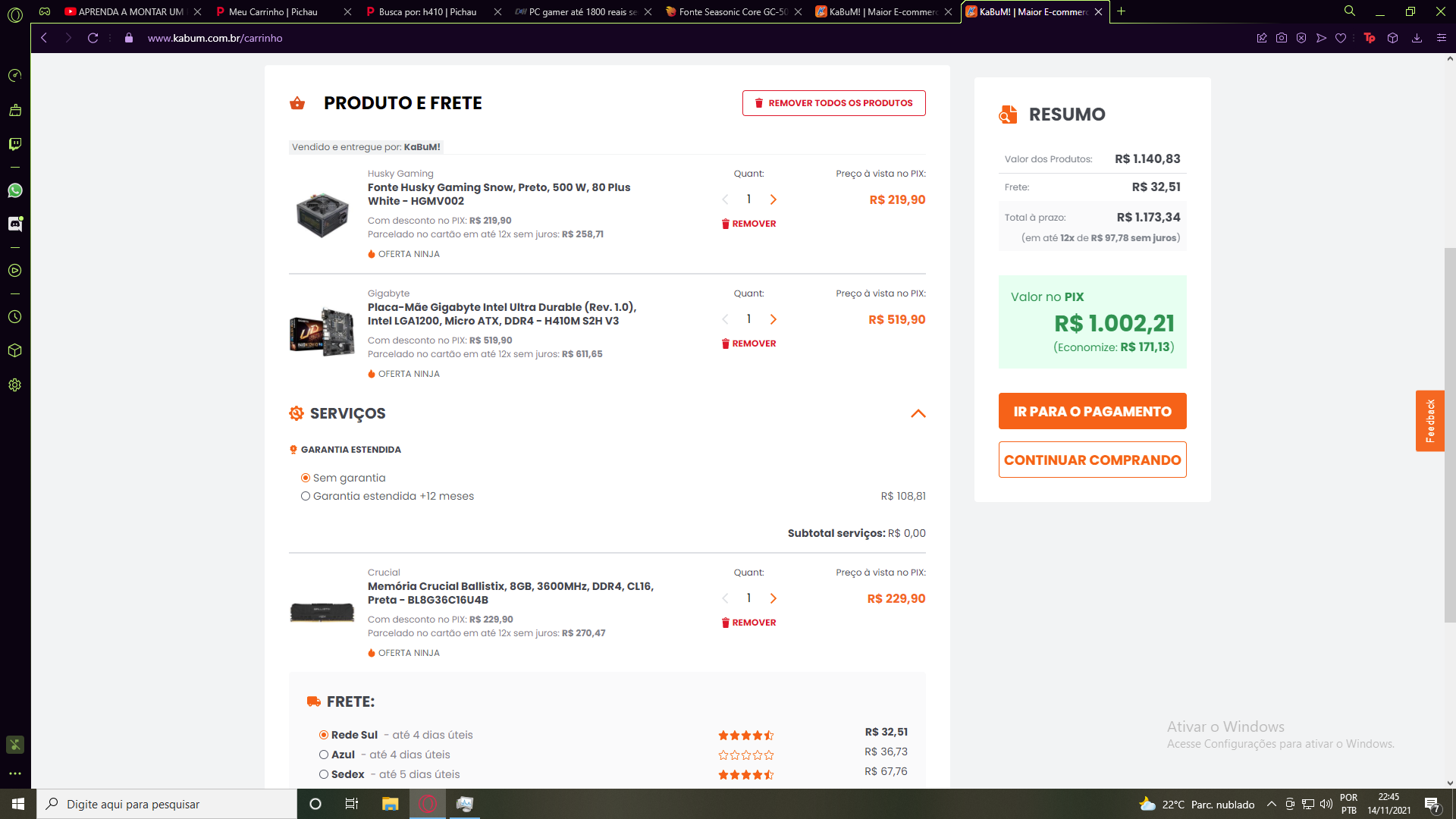
Task: Open new tab with plus icon
Action: click(1122, 11)
